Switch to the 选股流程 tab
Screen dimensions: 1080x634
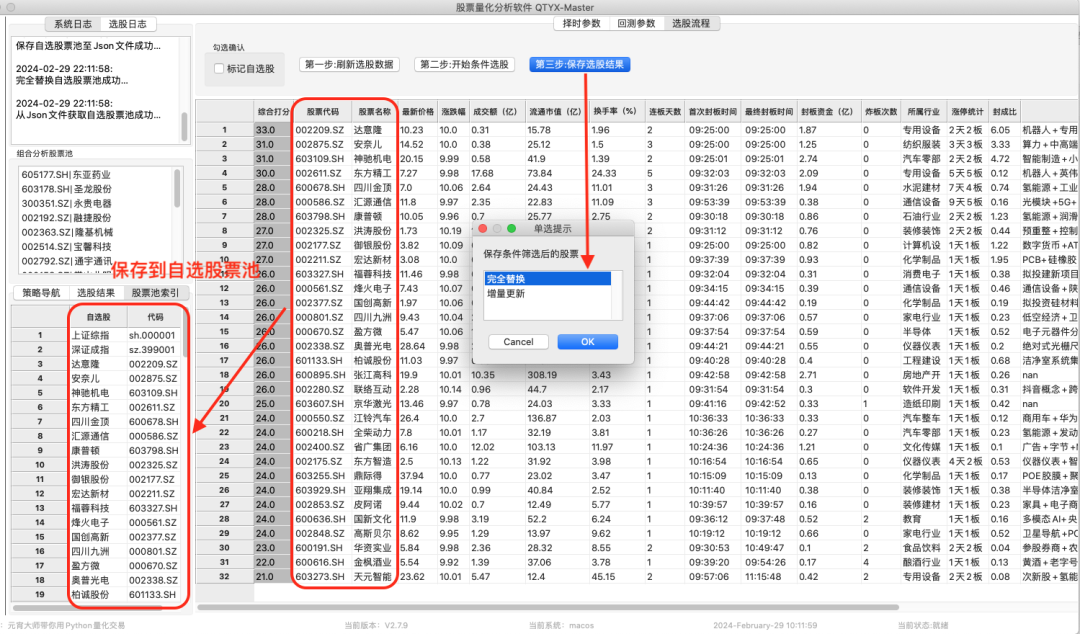[x=691, y=23]
